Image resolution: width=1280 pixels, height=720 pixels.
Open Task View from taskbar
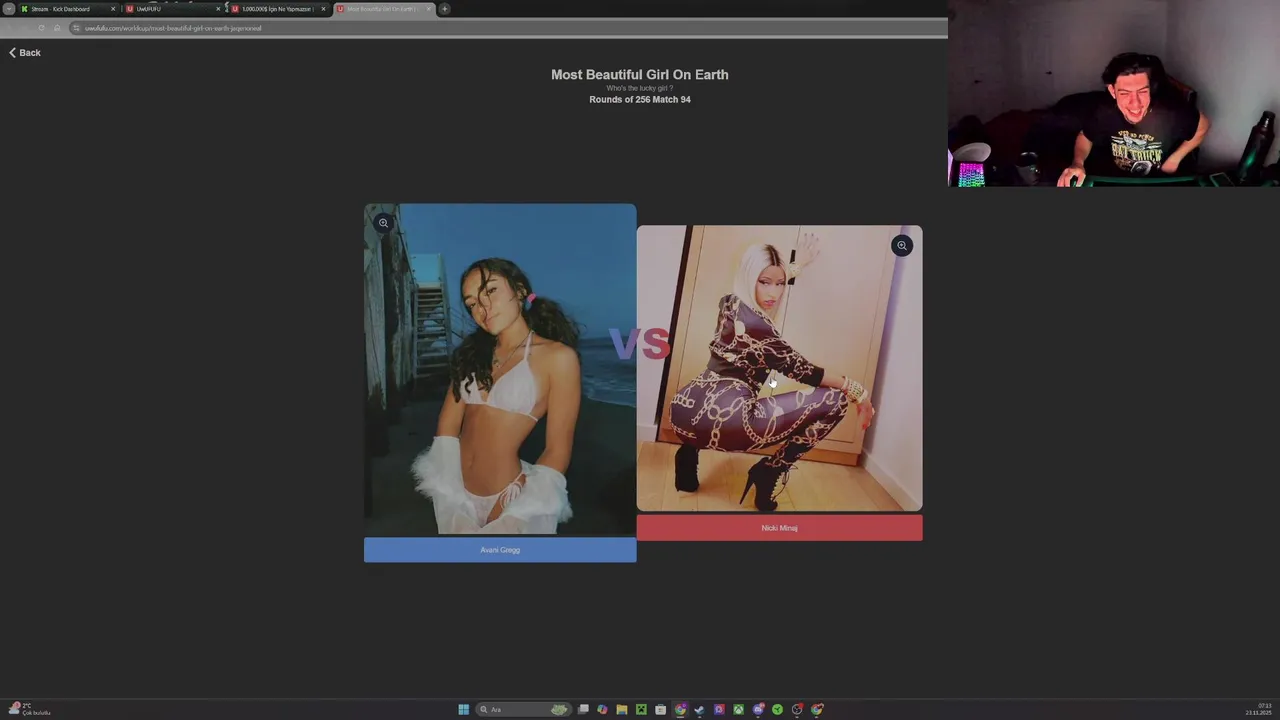click(x=583, y=710)
